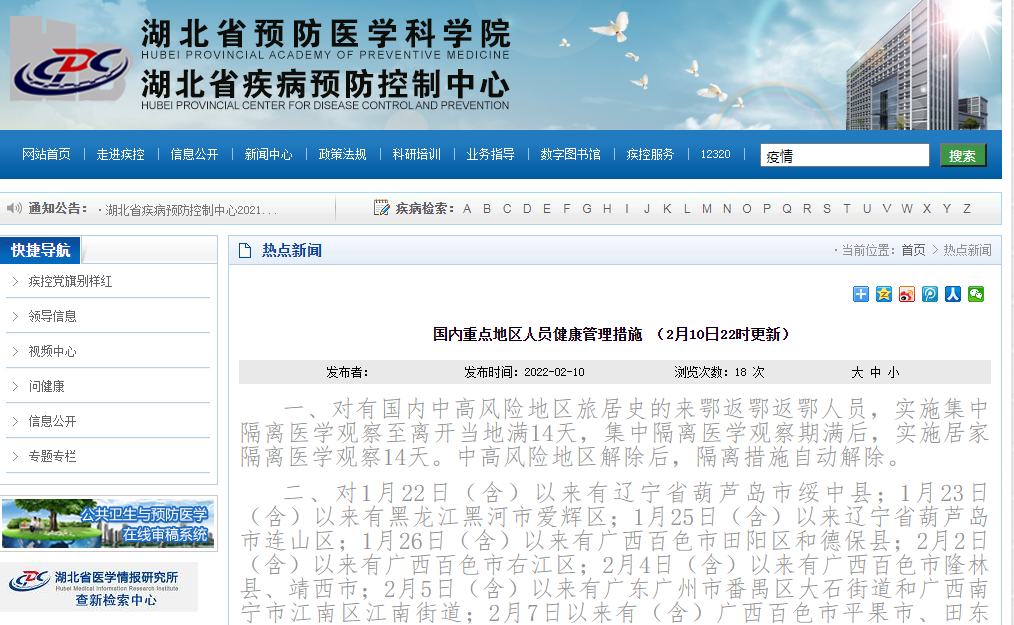Click the blue plus more-share icon

pos(860,294)
